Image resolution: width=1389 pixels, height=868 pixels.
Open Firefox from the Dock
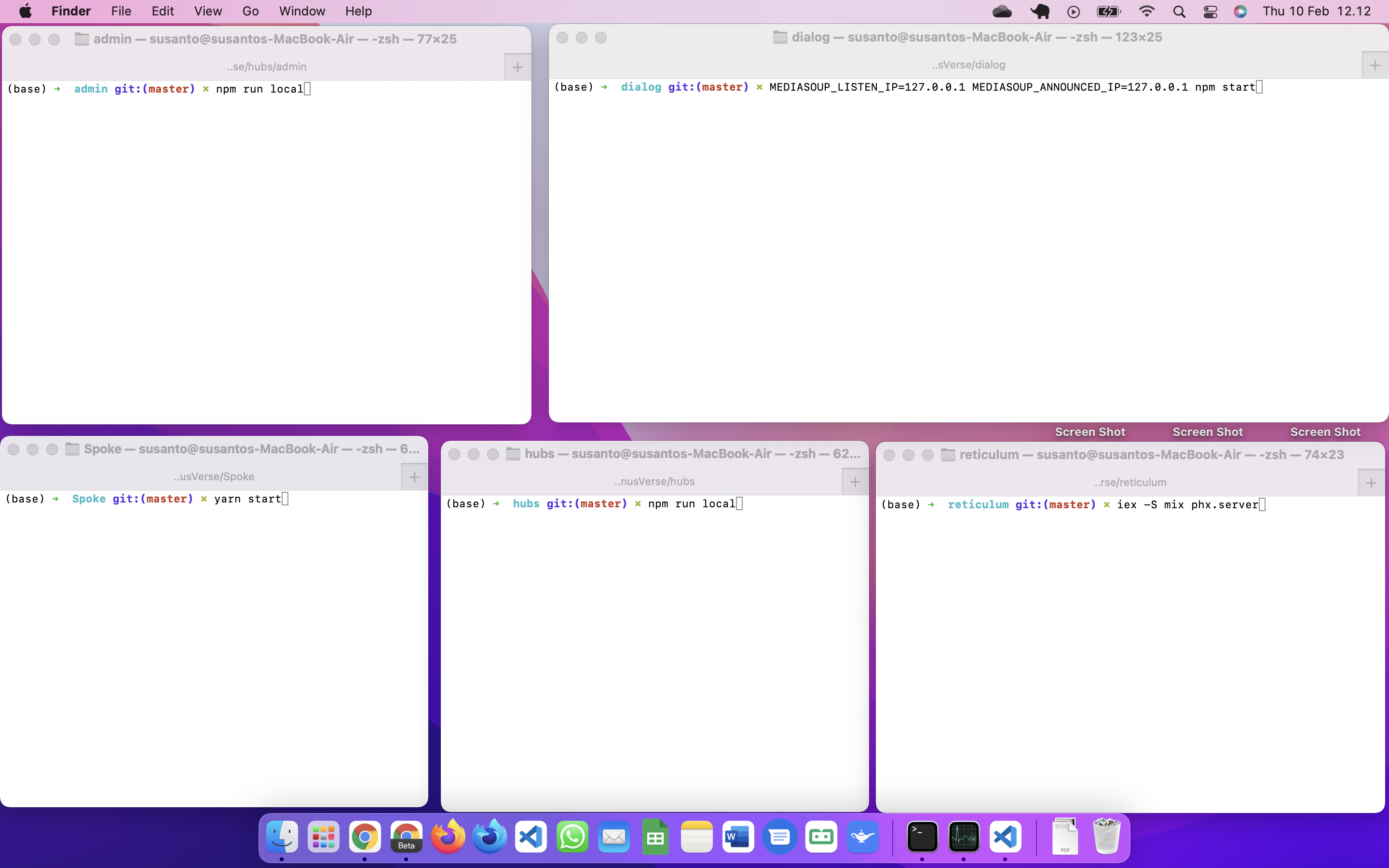[448, 837]
